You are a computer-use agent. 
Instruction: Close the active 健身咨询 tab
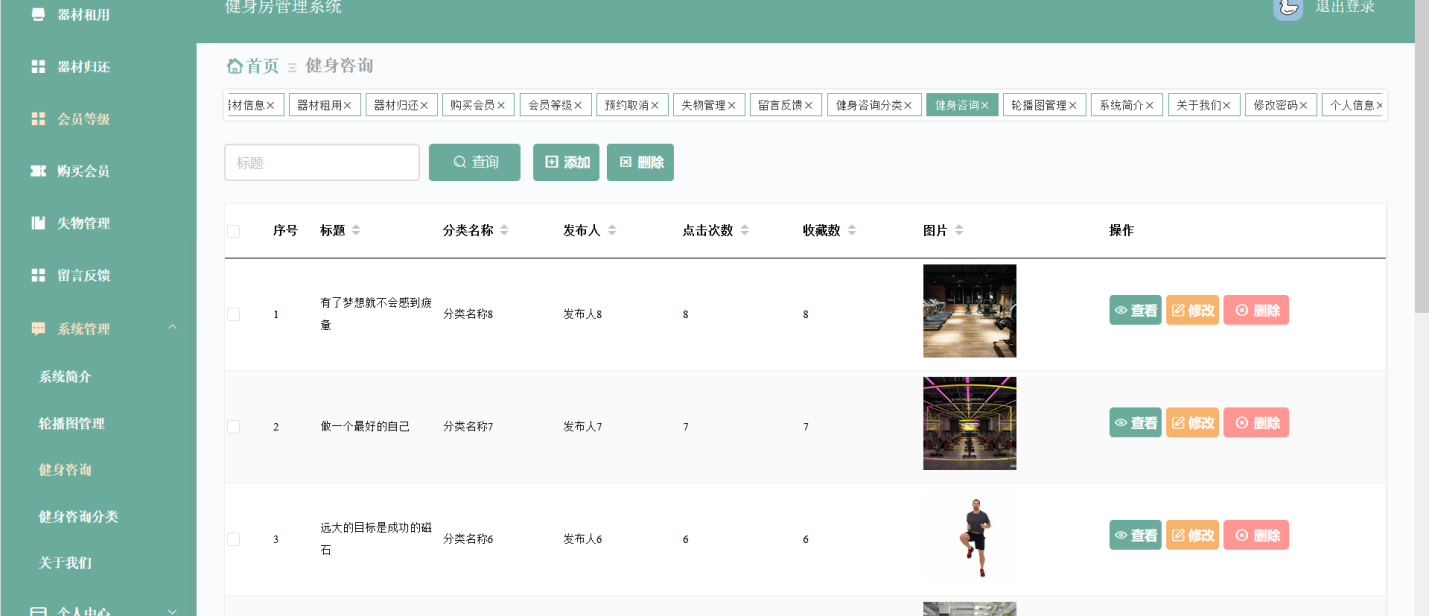pos(984,105)
